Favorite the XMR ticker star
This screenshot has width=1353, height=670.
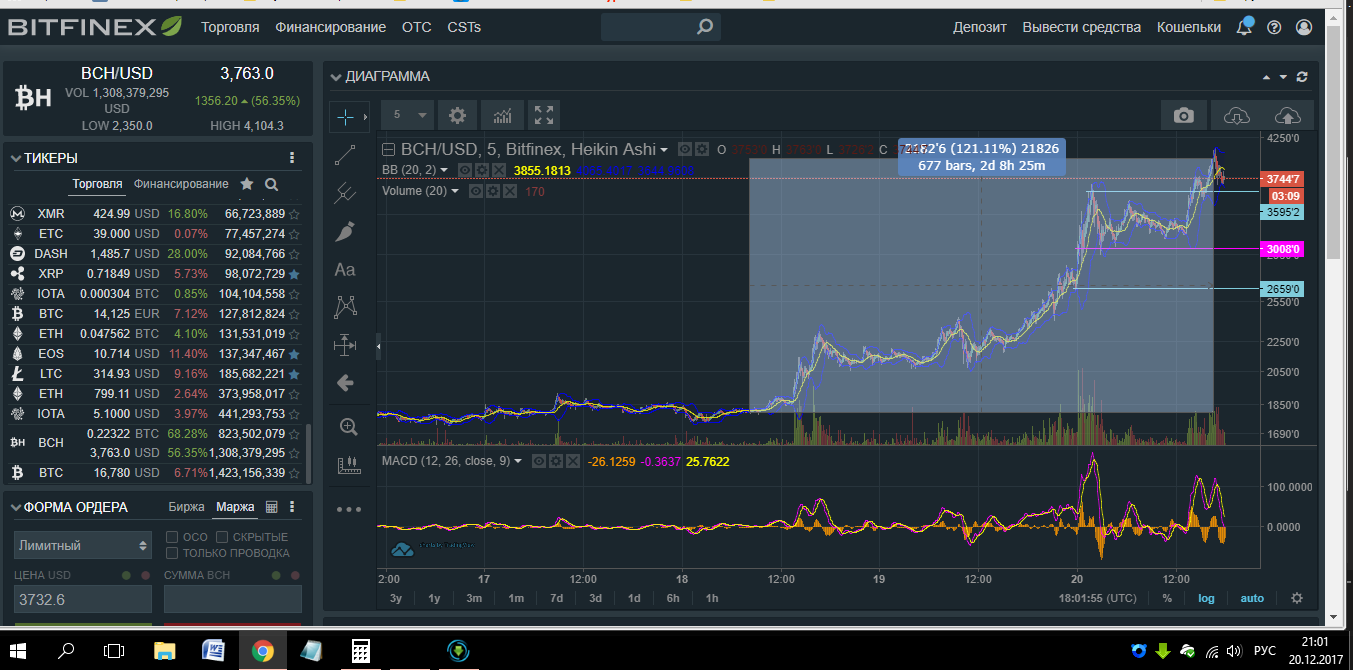tap(294, 214)
